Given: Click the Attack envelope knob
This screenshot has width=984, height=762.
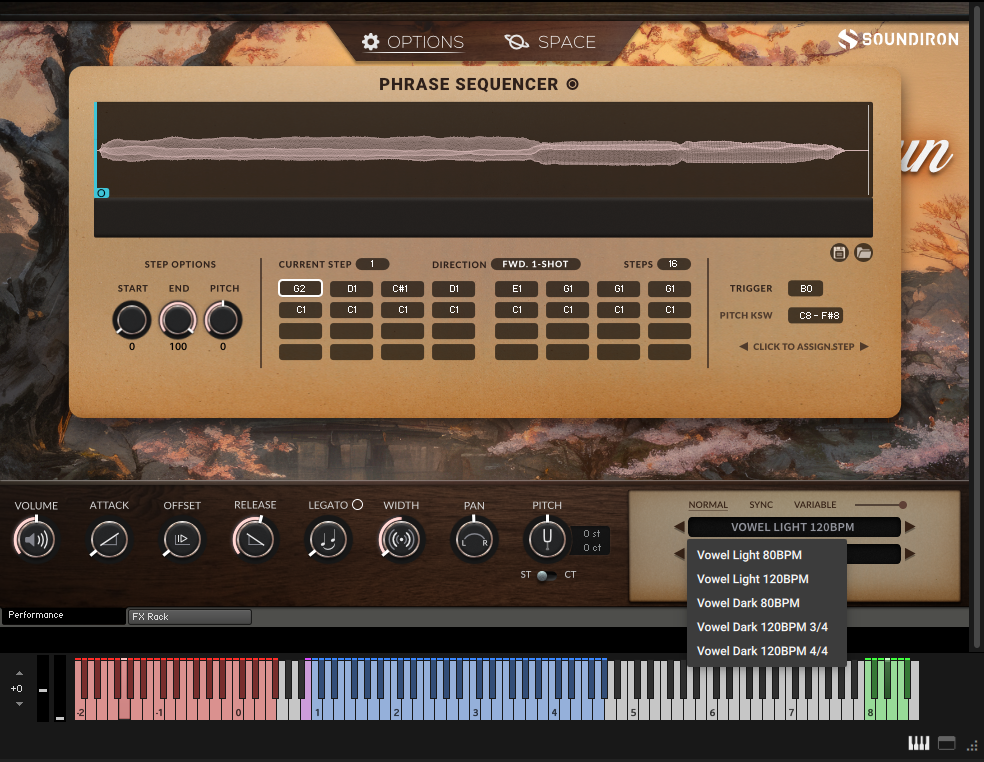Looking at the screenshot, I should click(x=109, y=541).
